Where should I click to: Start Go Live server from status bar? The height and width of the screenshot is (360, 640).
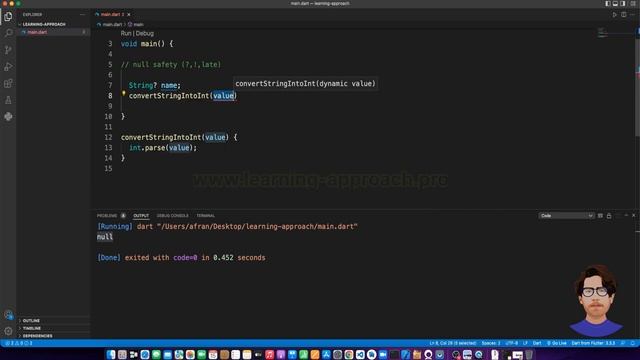(557, 343)
